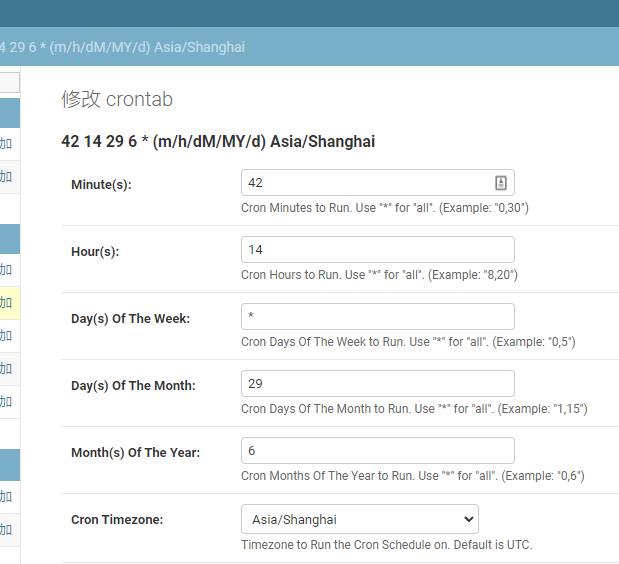Screen dimensions: 619x564
Task: Click the bold crontab summary below the heading
Action: coord(218,142)
